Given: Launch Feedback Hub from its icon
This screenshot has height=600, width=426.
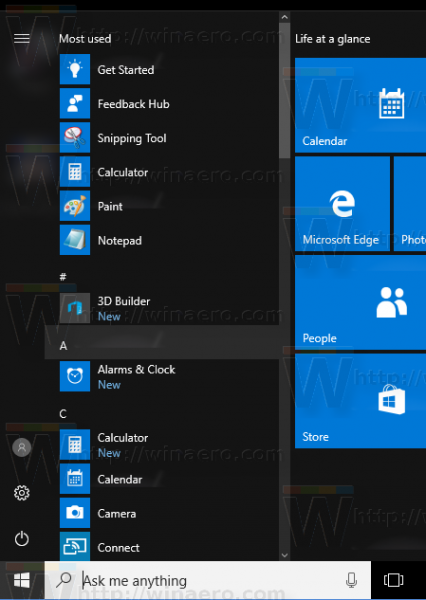Looking at the screenshot, I should [75, 103].
